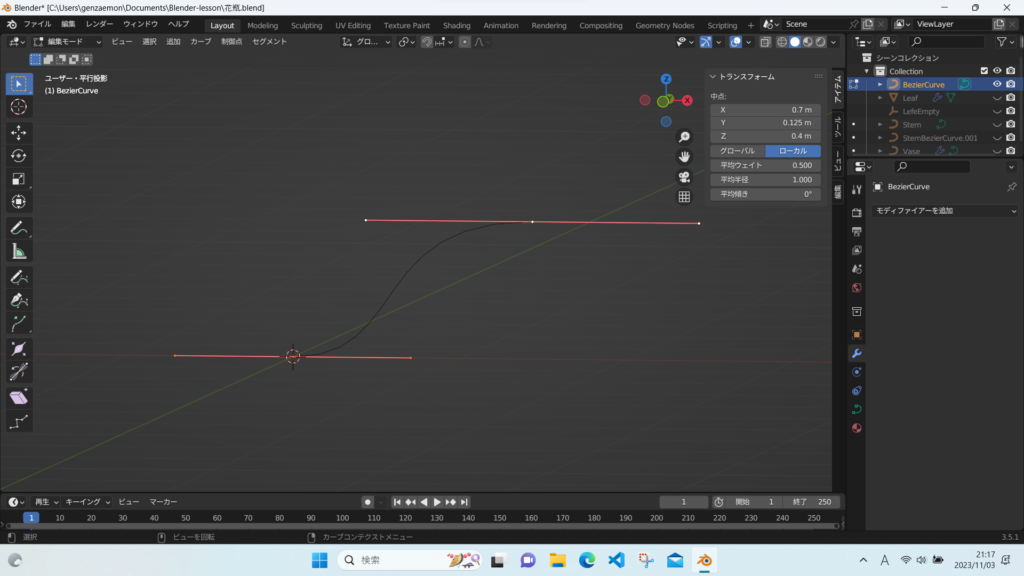This screenshot has height=576, width=1024.
Task: Select the Measure tool
Action: click(19, 251)
